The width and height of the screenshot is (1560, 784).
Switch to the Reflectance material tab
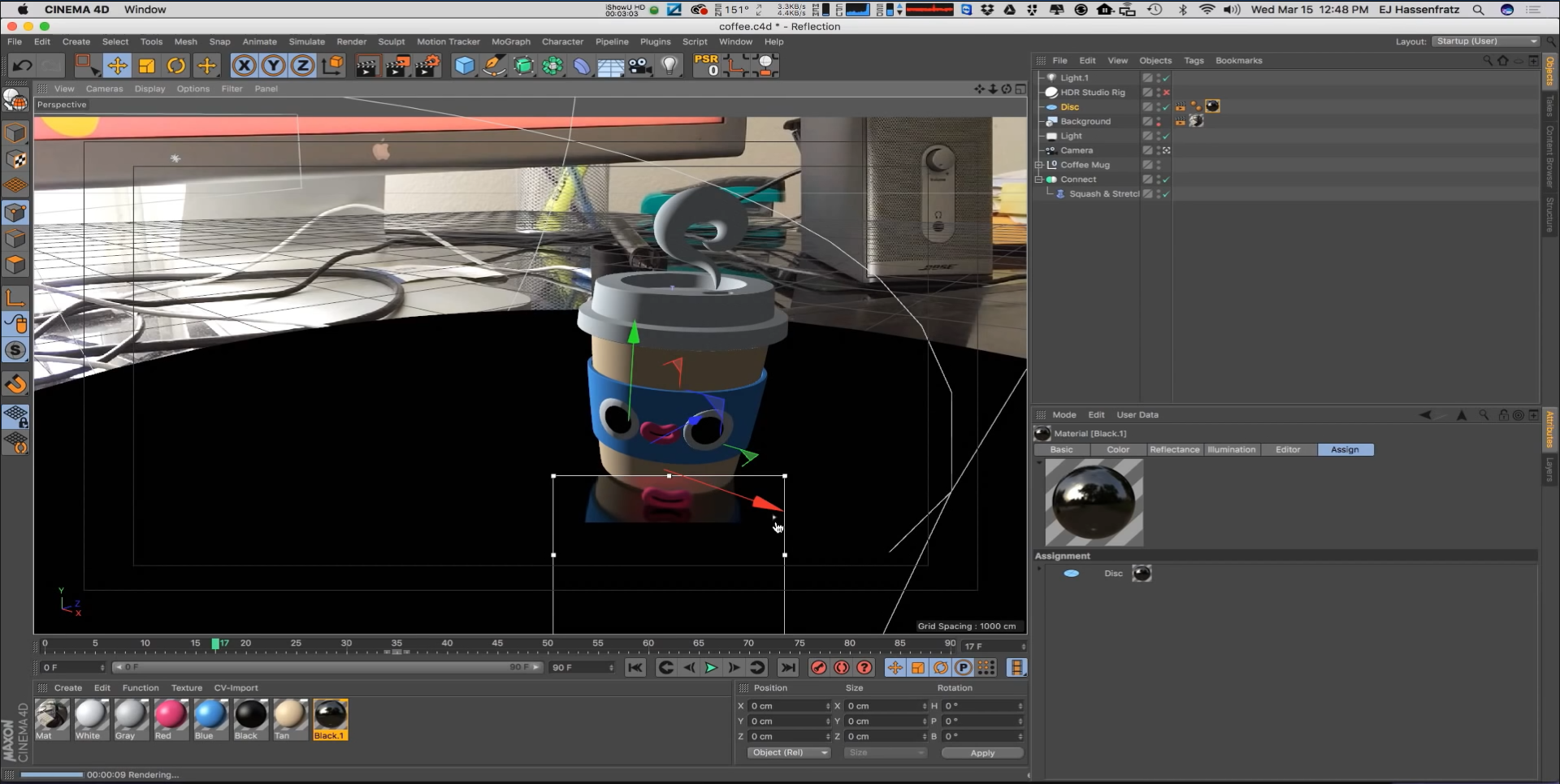(x=1174, y=449)
